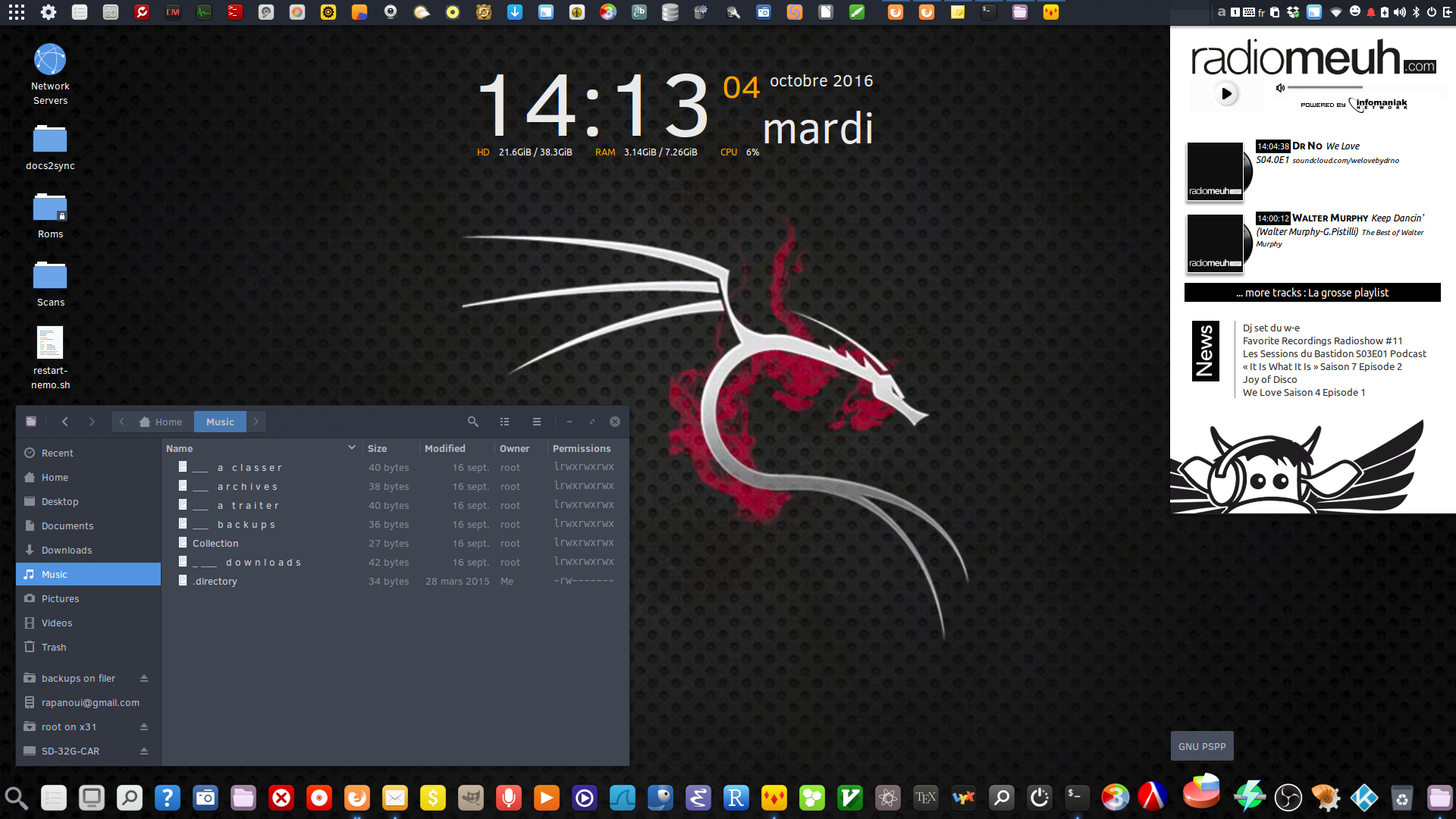Select the Collection file row
This screenshot has height=819, width=1456.
[x=396, y=543]
